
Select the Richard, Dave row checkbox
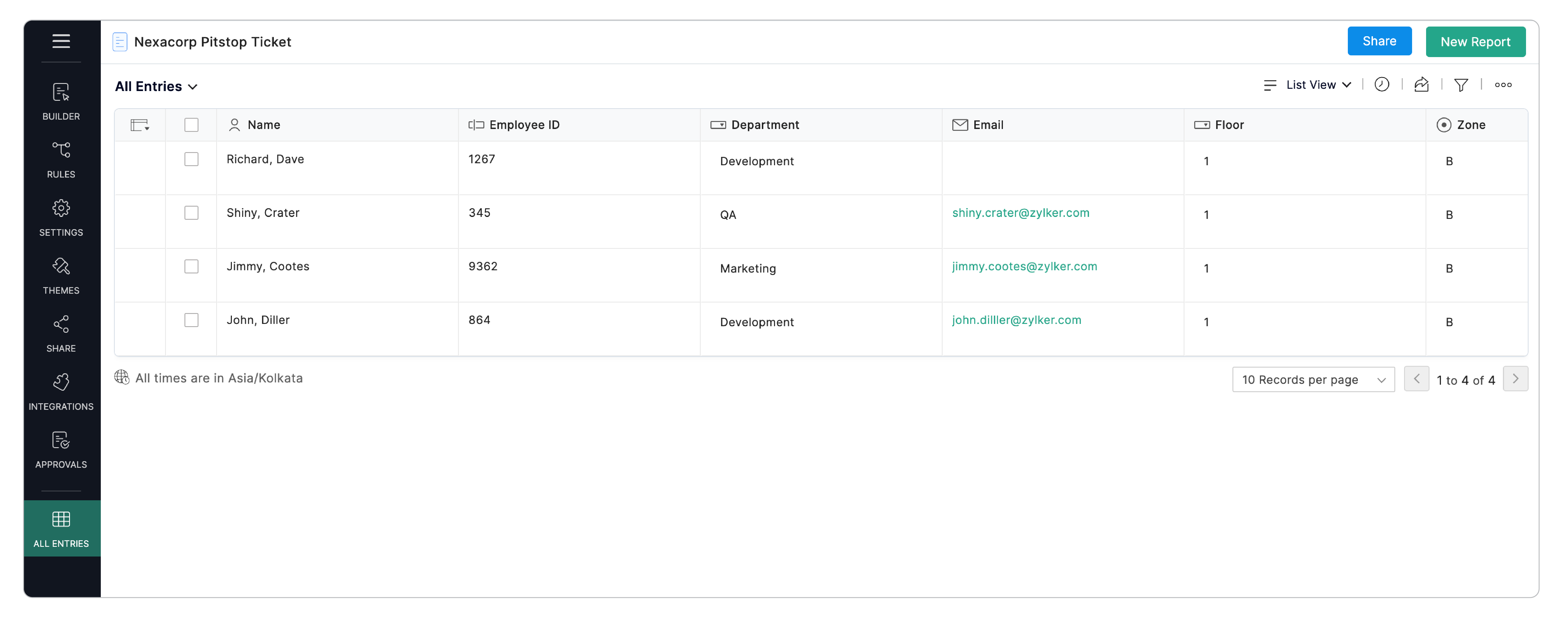pyautogui.click(x=191, y=159)
